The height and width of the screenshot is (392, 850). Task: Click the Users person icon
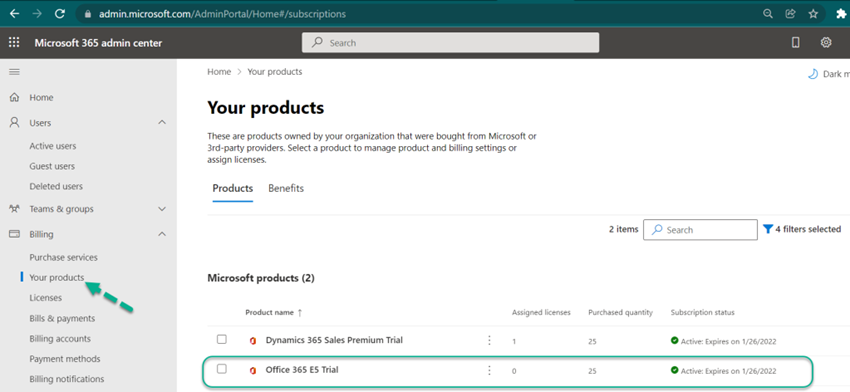point(15,123)
